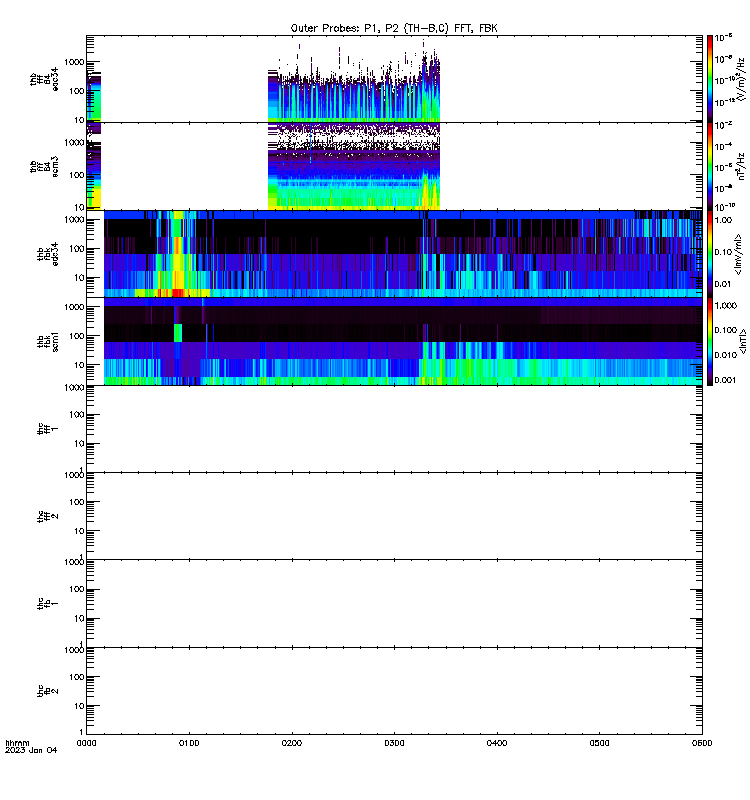Click the <|nT|> color bar

(710, 341)
